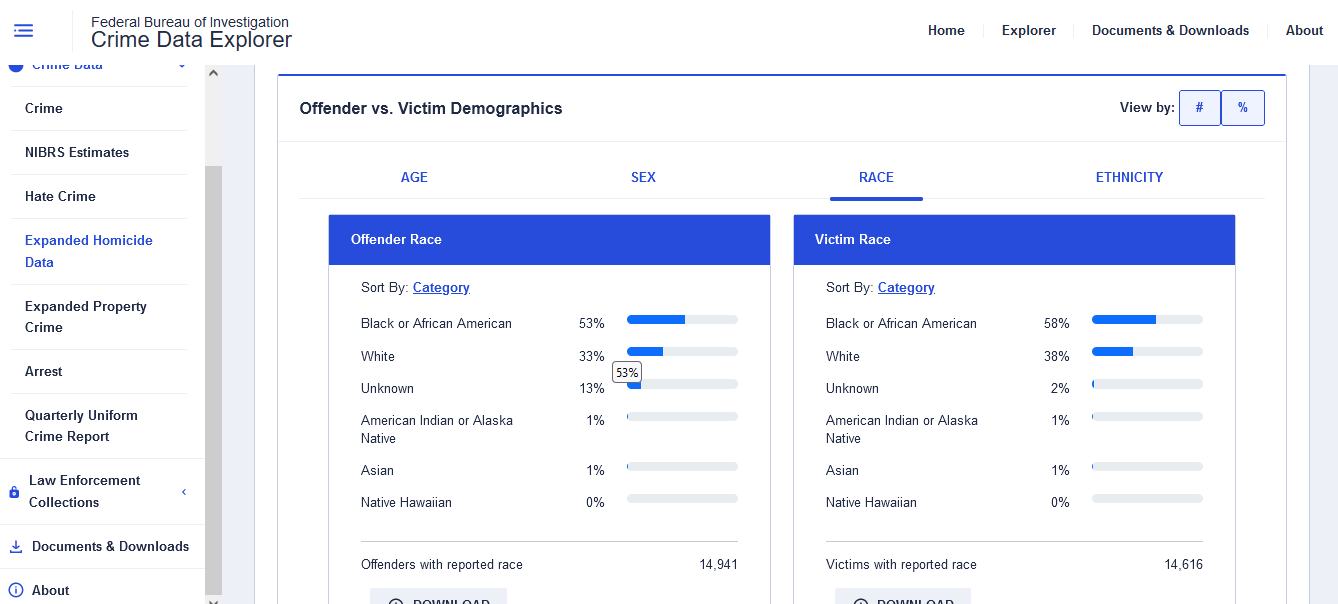Go to Hate Crime in sidebar
The height and width of the screenshot is (604, 1338).
(60, 197)
